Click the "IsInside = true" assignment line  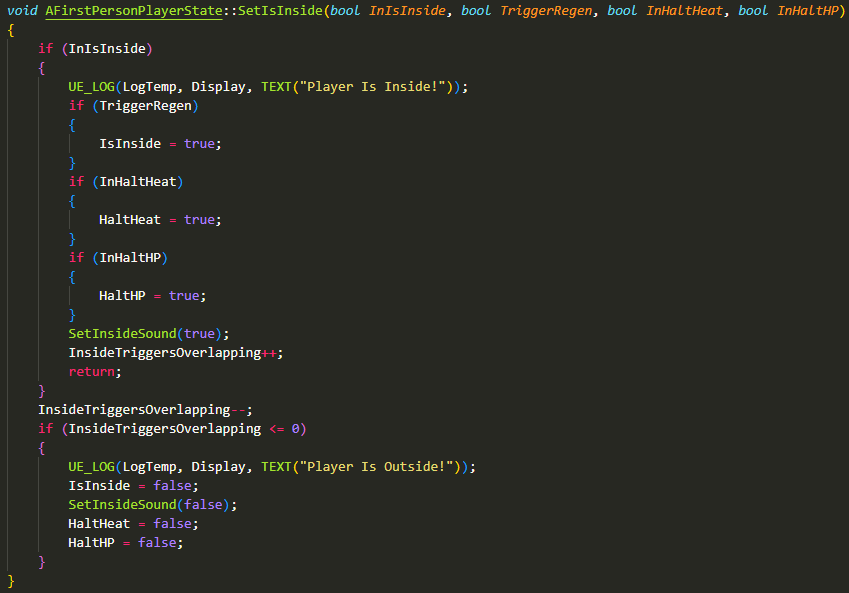(159, 143)
